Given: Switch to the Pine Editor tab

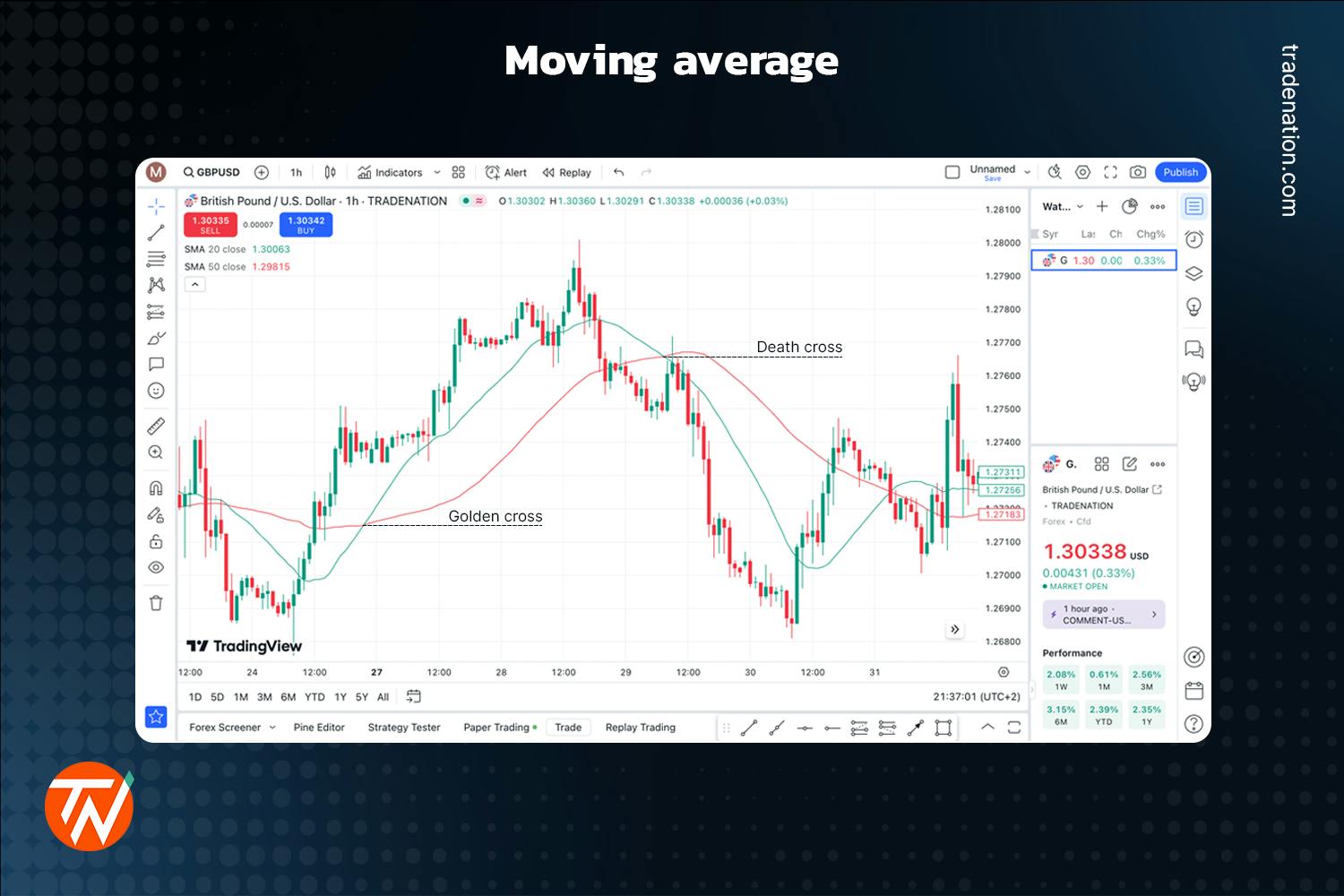Looking at the screenshot, I should 319,727.
